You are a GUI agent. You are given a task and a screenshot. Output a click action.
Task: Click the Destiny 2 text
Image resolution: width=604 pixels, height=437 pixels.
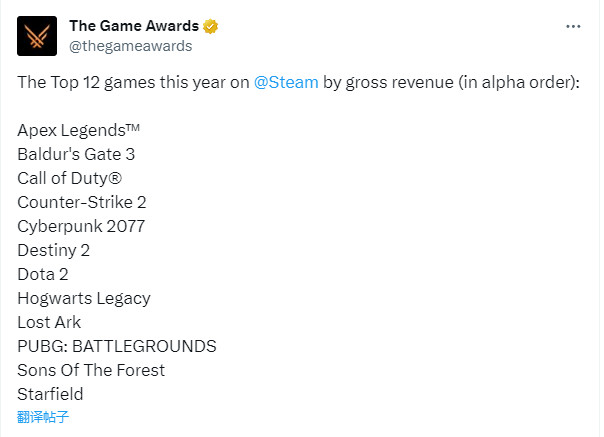pos(54,250)
